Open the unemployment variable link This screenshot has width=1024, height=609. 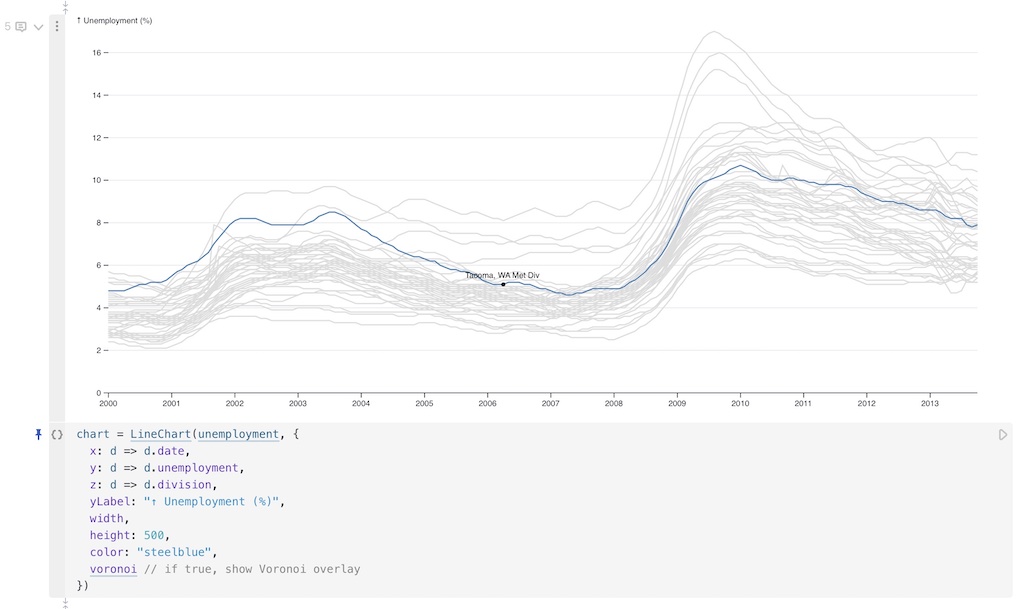236,434
